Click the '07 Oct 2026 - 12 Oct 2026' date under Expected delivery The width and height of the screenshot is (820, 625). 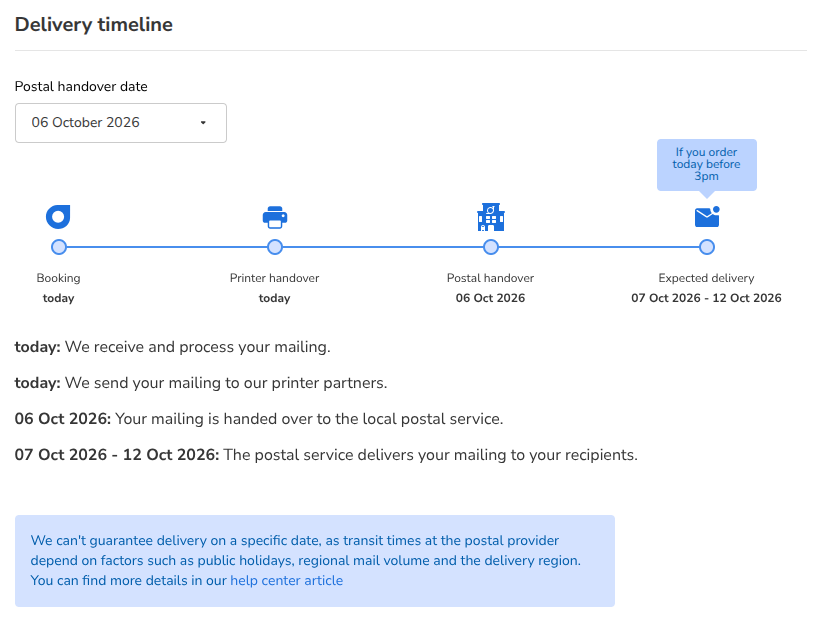(x=707, y=298)
